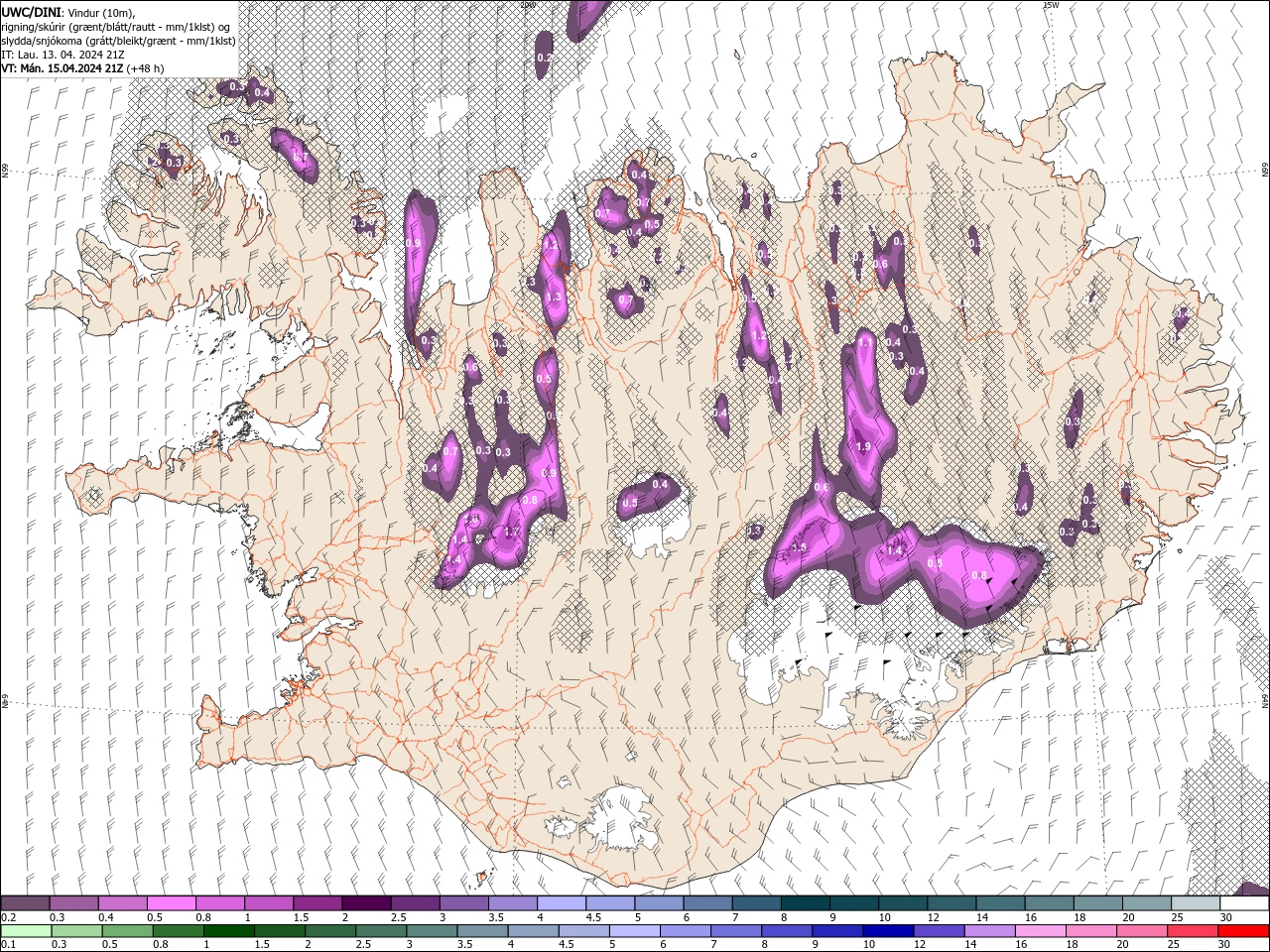Pick the pale grey 25 swatch, upper legend
The height and width of the screenshot is (952, 1270).
[x=1197, y=903]
